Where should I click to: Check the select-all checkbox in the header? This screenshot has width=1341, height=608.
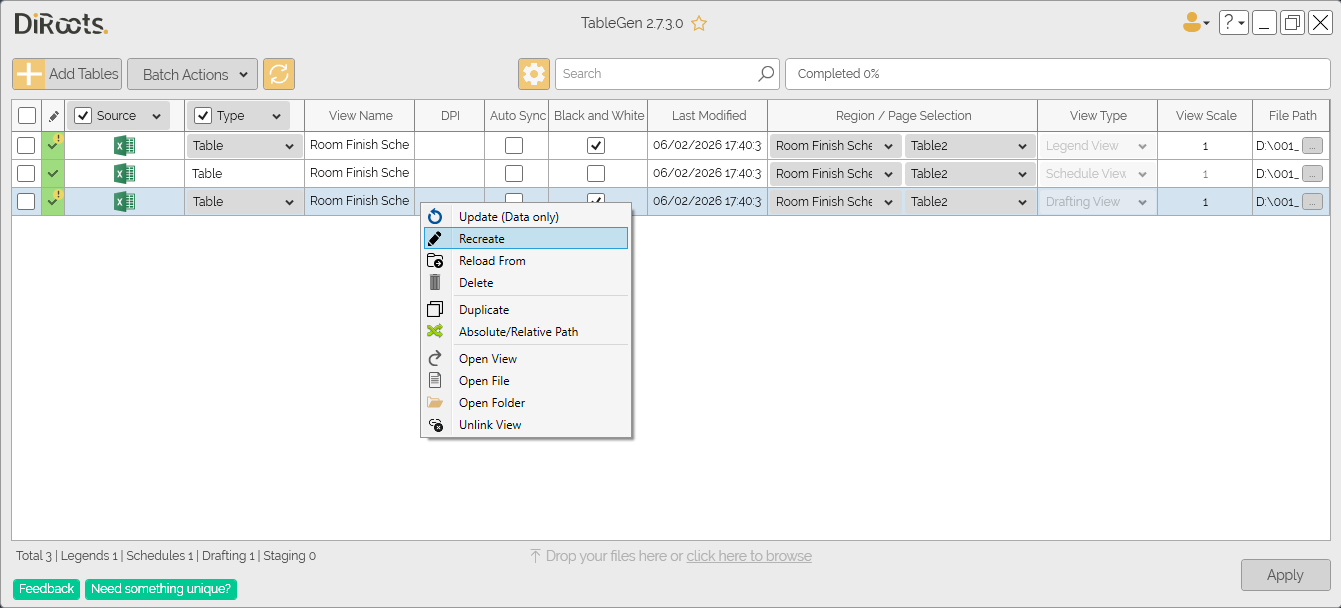coord(27,115)
